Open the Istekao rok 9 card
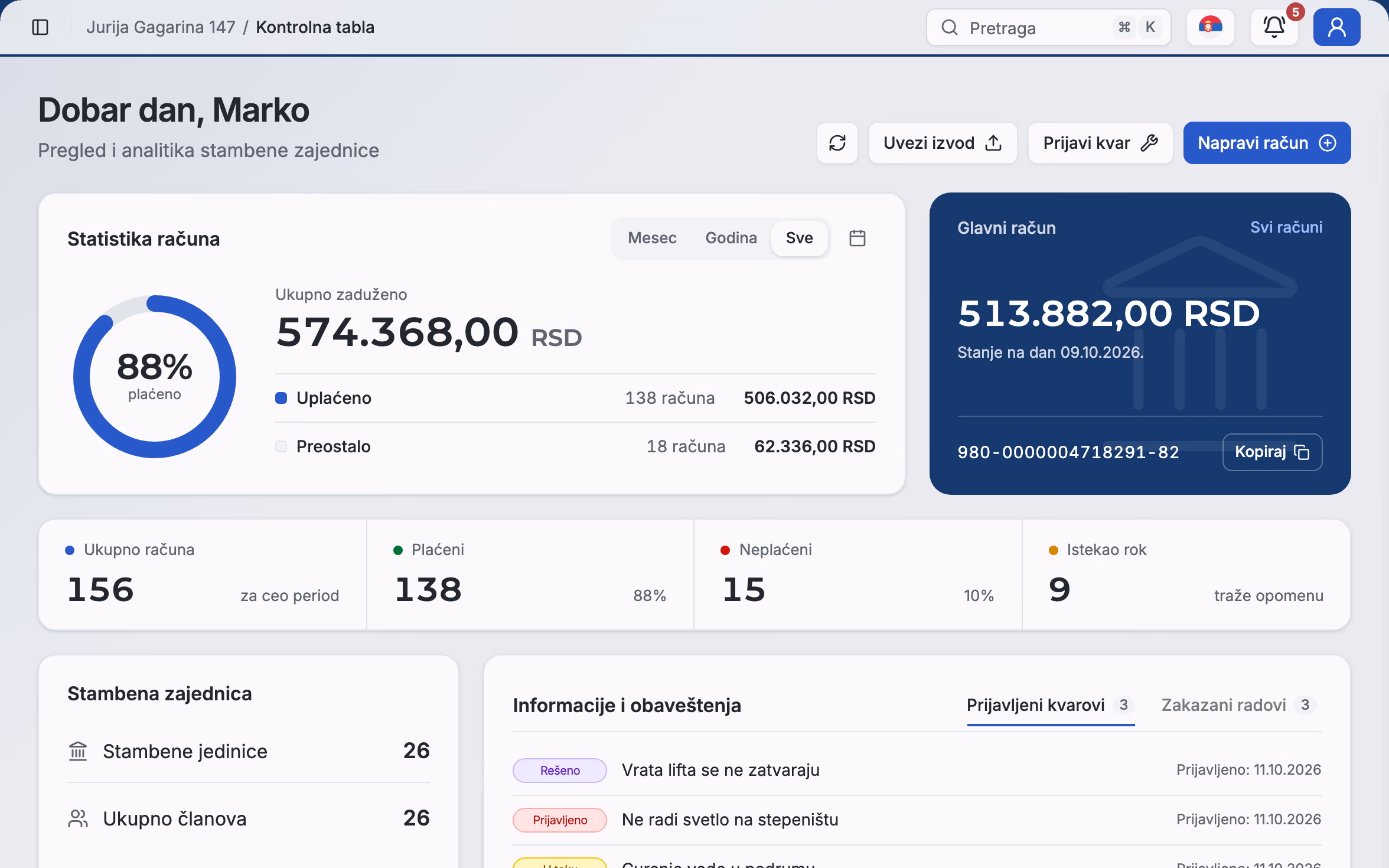Image resolution: width=1389 pixels, height=868 pixels. click(x=1186, y=575)
